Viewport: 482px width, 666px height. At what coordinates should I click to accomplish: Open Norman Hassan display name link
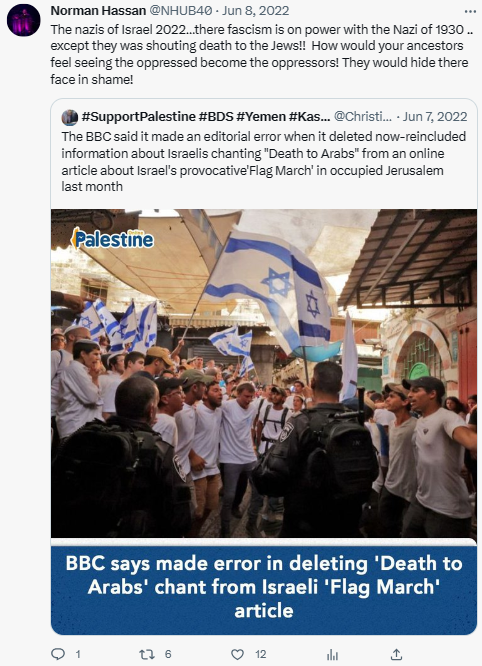(x=98, y=11)
